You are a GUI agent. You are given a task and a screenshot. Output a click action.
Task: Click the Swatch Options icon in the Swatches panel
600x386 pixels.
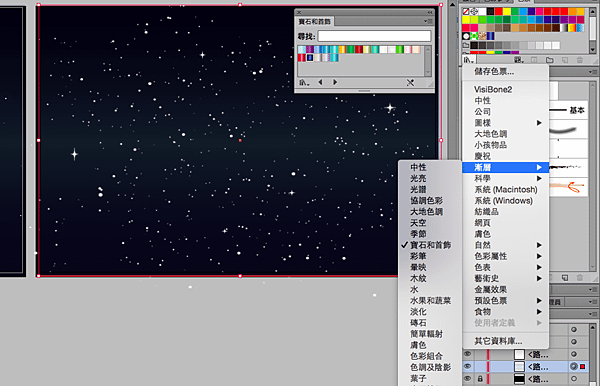(534, 60)
